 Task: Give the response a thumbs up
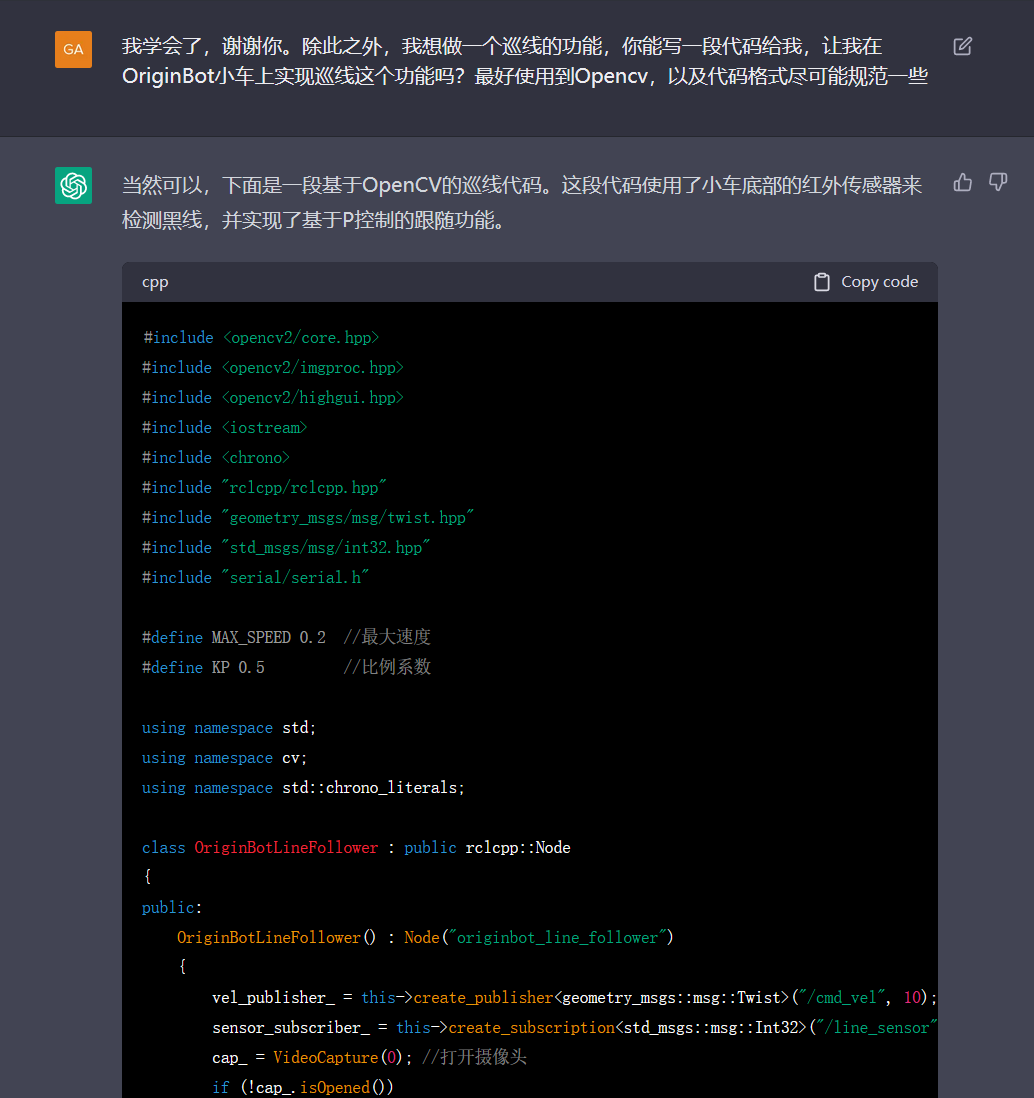pos(963,182)
